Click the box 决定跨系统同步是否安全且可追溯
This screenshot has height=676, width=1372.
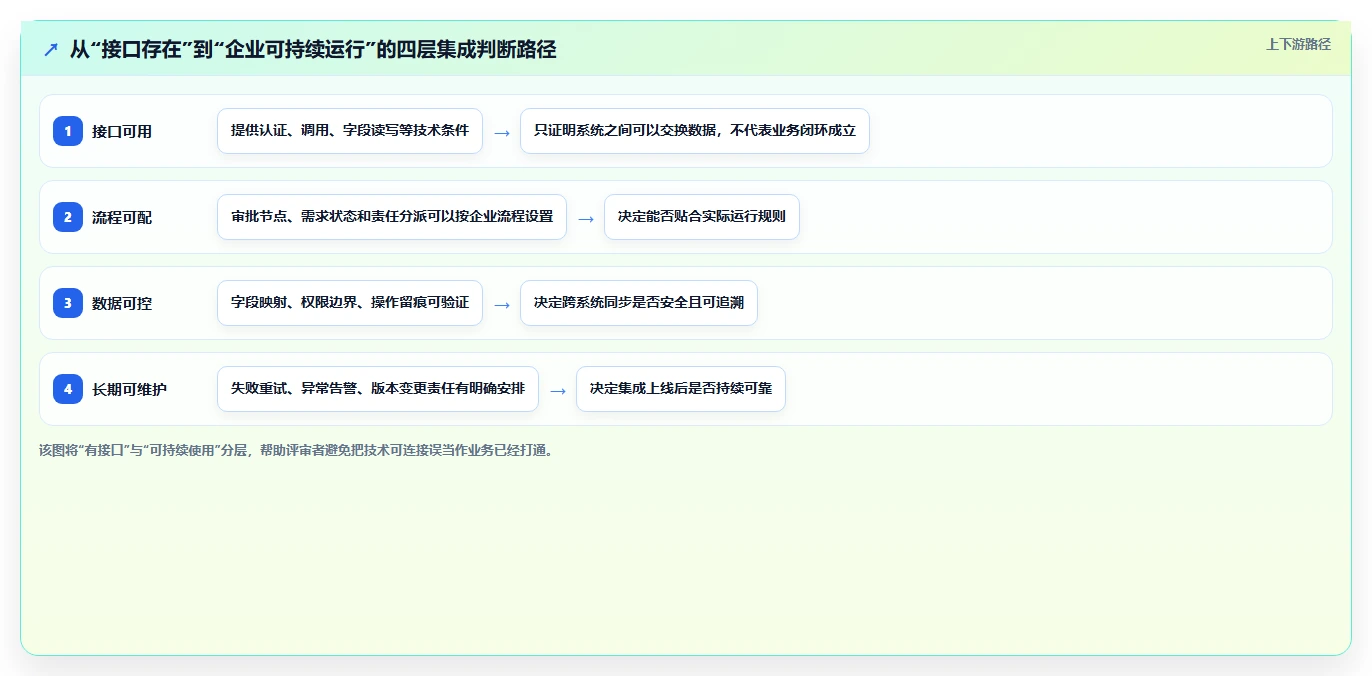(x=639, y=303)
